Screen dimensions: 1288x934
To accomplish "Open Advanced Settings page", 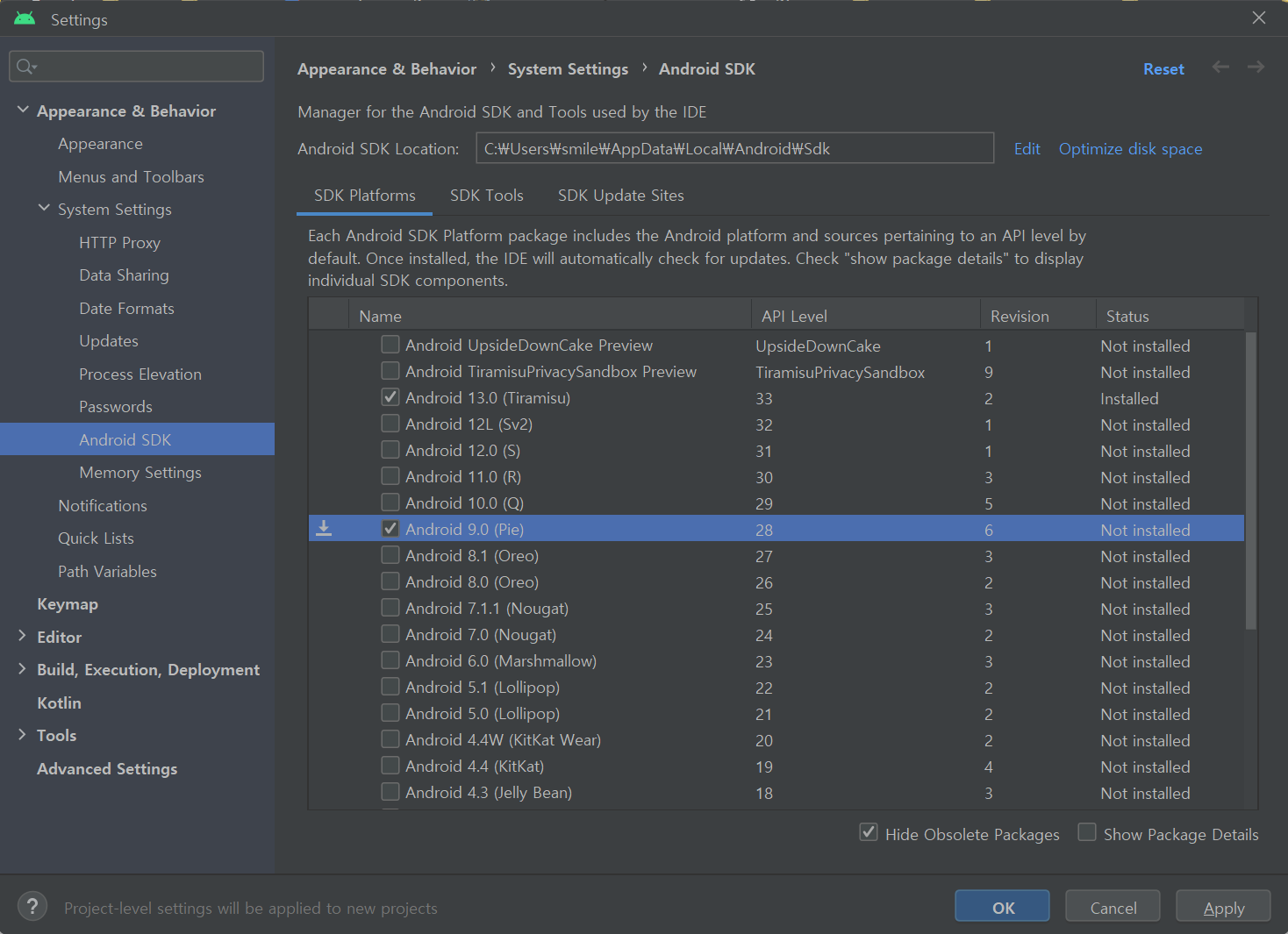I will point(107,768).
